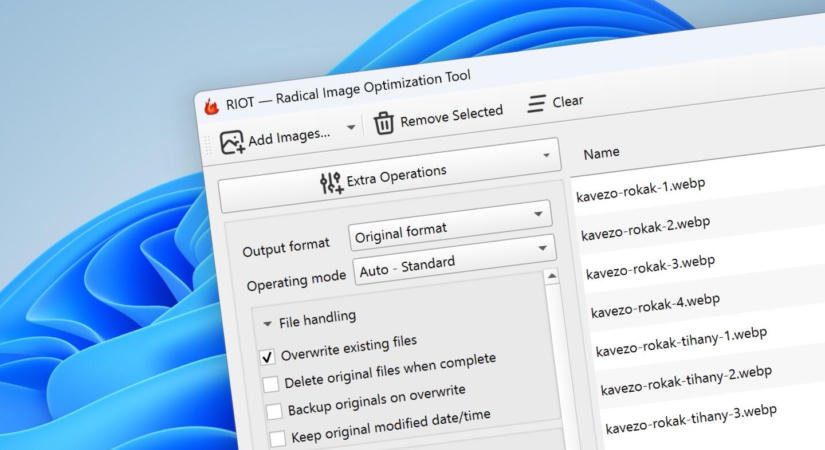This screenshot has height=450, width=825.
Task: Select kavezo-rokak-tihany-1.webp in the list
Action: click(681, 342)
